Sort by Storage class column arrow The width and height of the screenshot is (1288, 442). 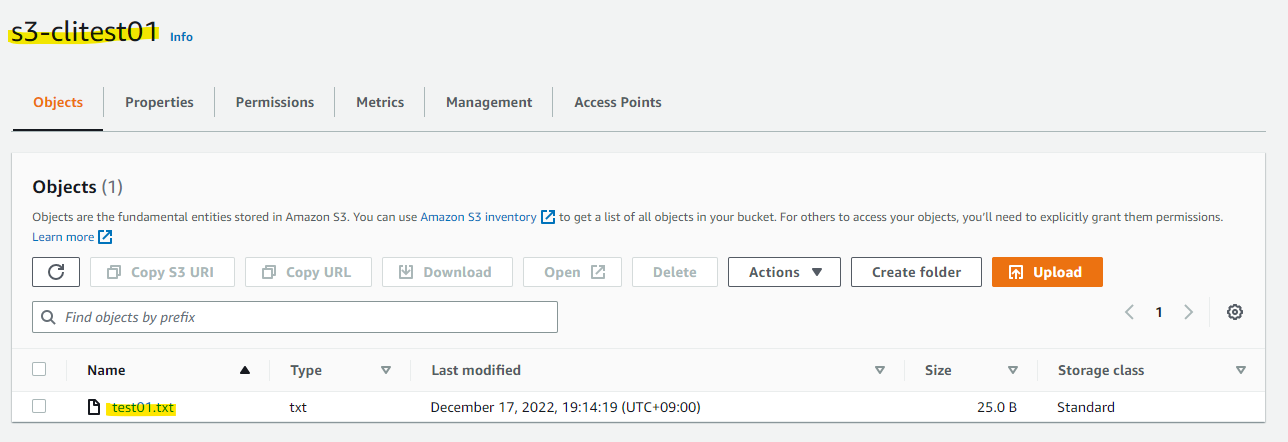pos(1241,370)
